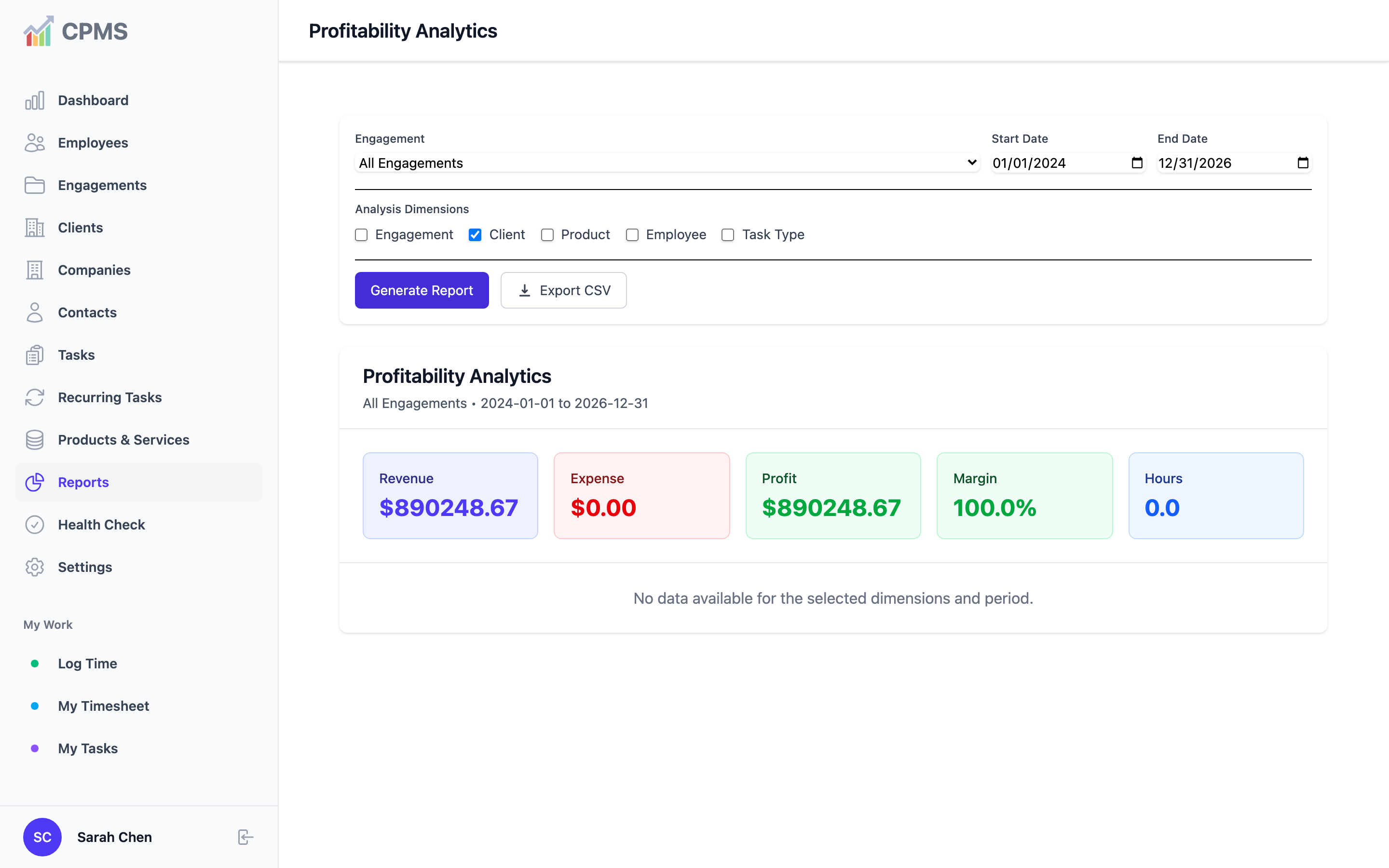Click the Dashboard bar chart icon
The height and width of the screenshot is (868, 1389).
click(34, 100)
